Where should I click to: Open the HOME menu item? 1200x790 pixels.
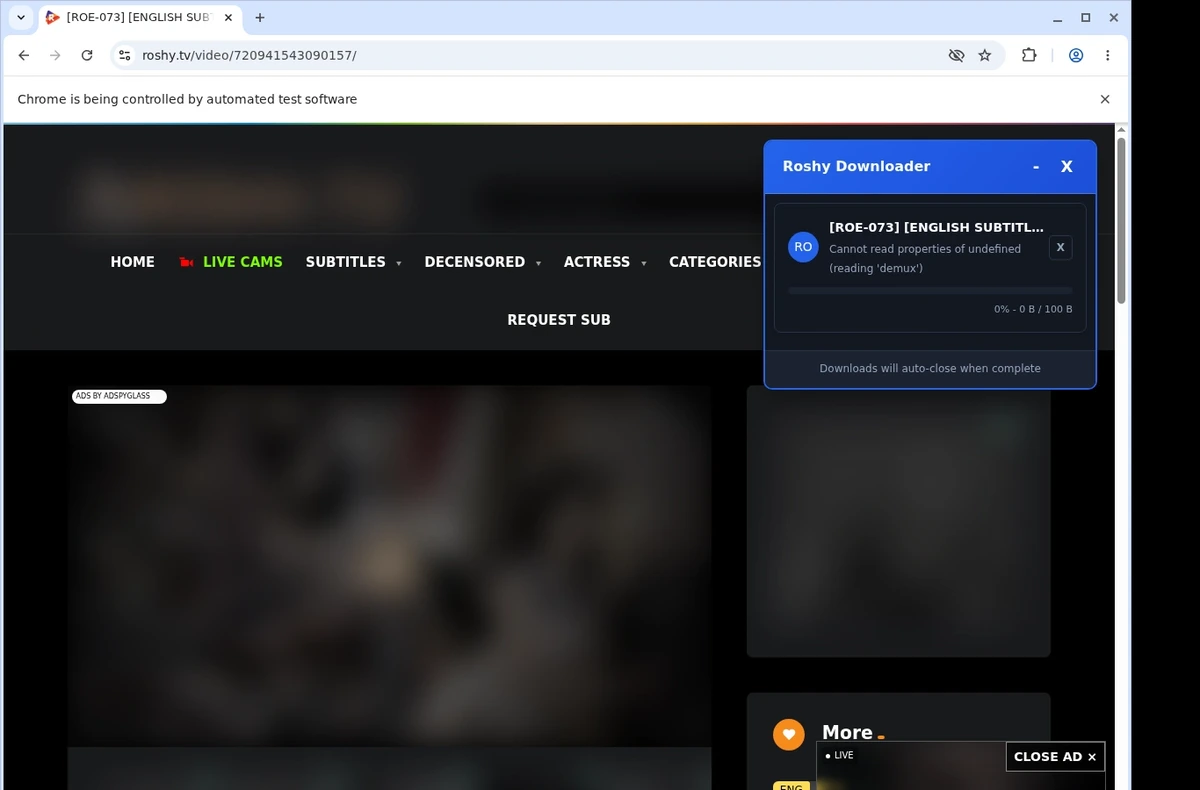[132, 262]
